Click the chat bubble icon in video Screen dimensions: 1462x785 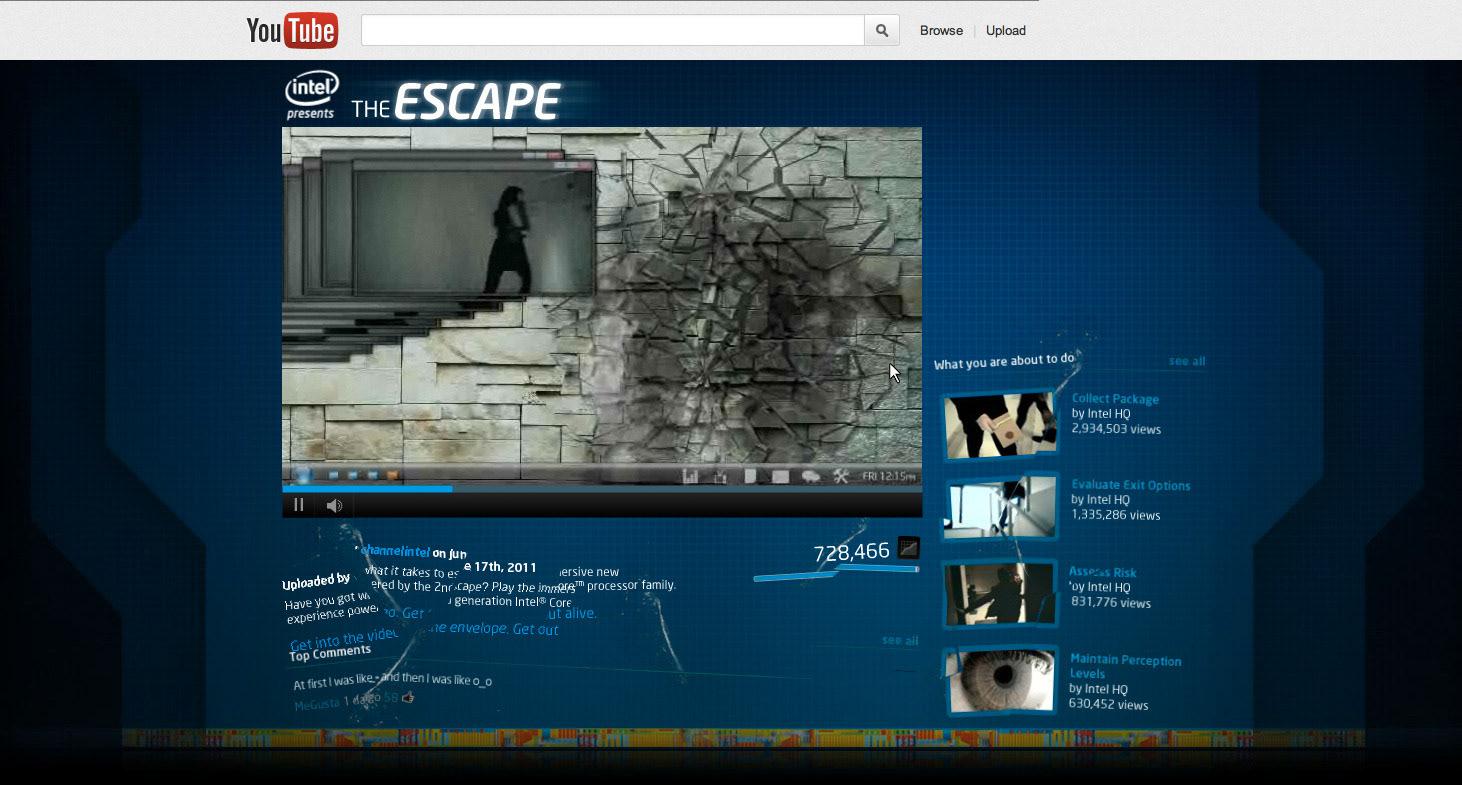(x=811, y=476)
